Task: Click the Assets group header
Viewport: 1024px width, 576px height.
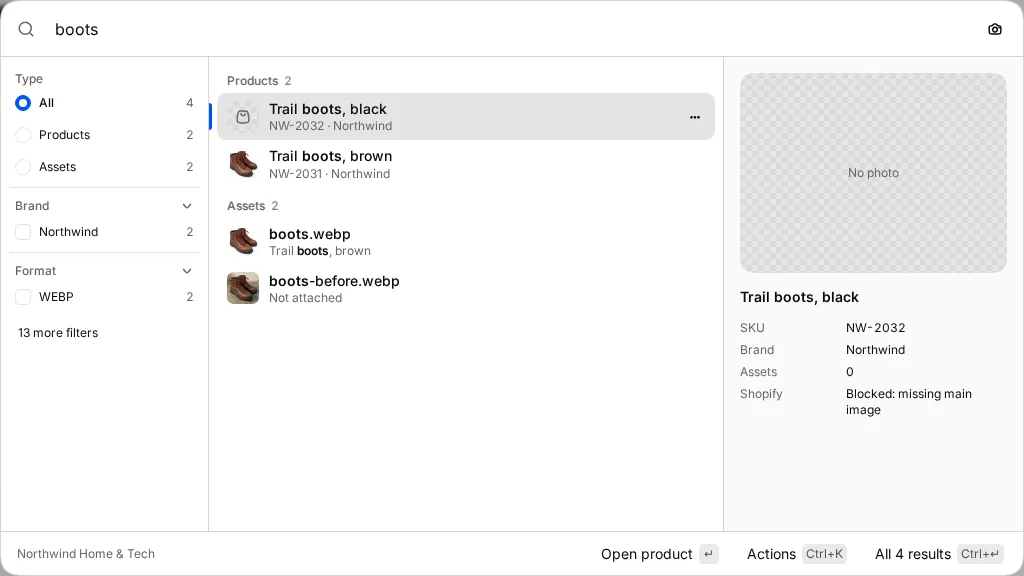Action: pyautogui.click(x=252, y=206)
